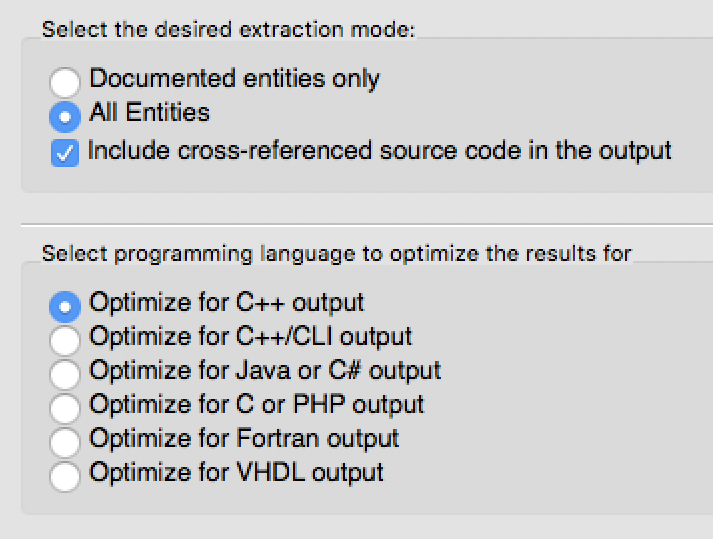Uncheck Include cross-referenced source code checkbox
This screenshot has width=713, height=539.
point(65,153)
